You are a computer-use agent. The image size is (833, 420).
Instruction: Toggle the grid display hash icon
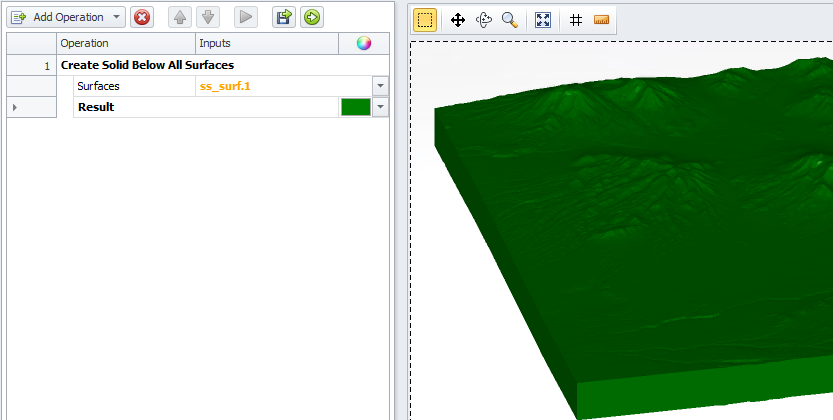click(576, 20)
